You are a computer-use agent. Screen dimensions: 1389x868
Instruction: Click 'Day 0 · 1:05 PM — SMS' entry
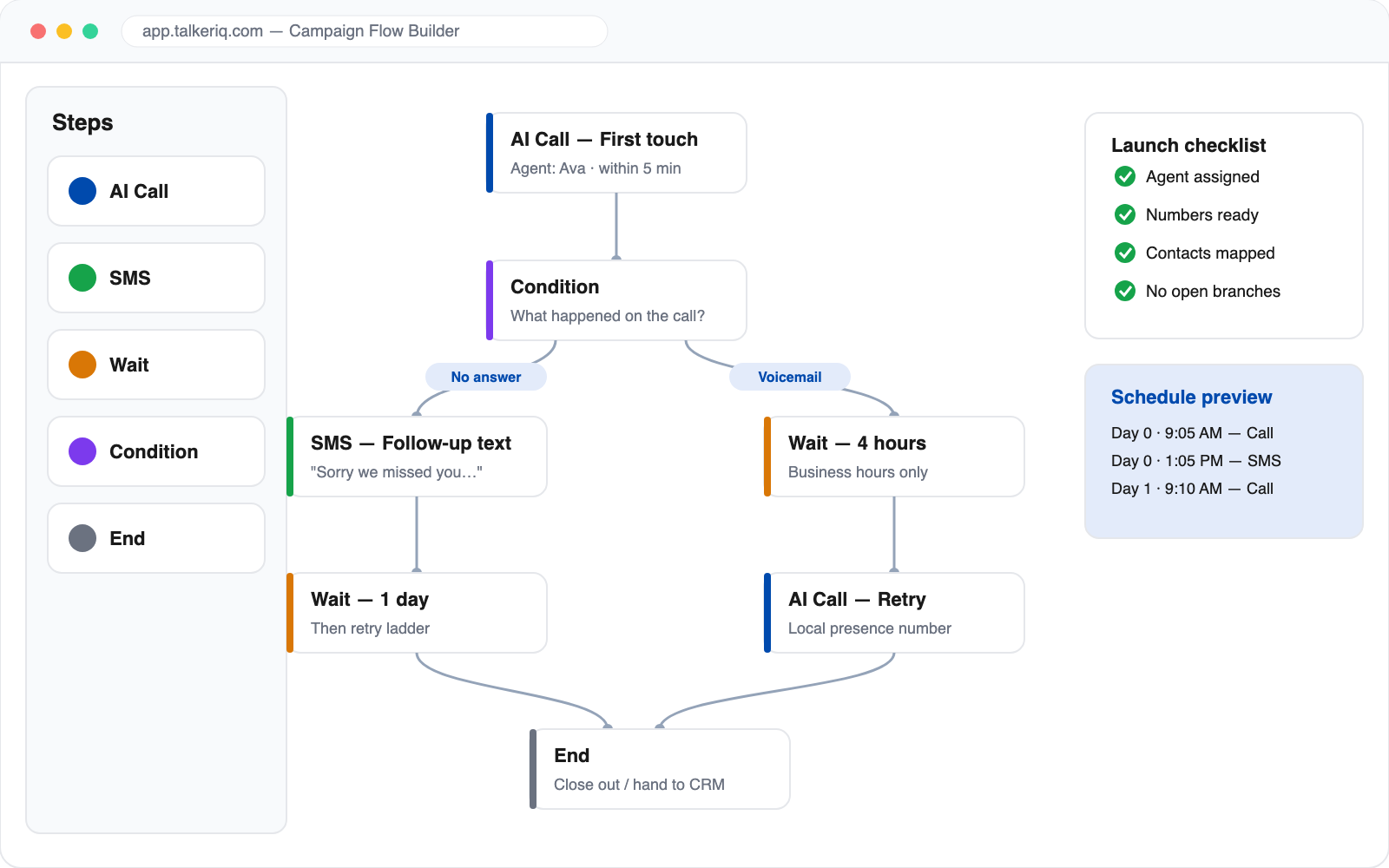[x=1196, y=461]
